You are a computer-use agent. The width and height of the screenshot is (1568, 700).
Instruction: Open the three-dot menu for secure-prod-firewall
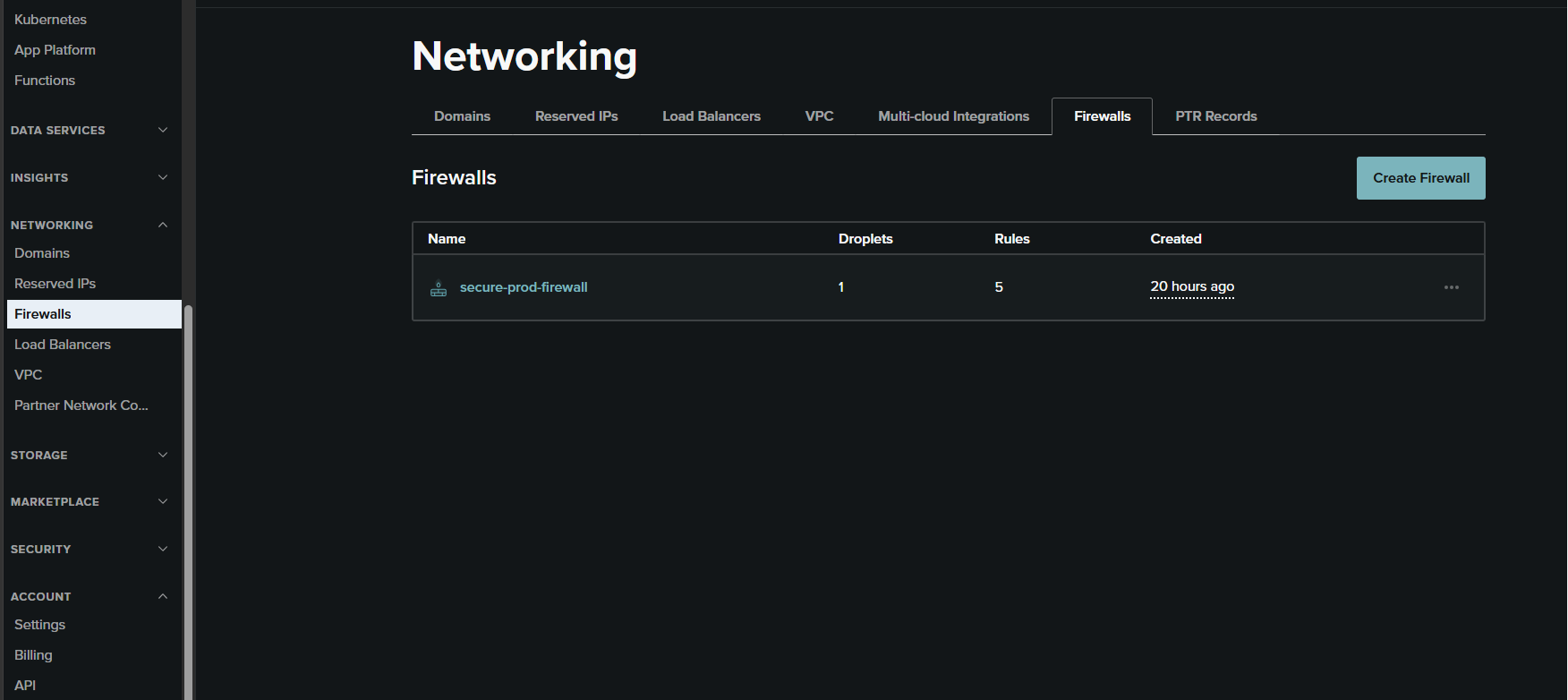(1452, 287)
